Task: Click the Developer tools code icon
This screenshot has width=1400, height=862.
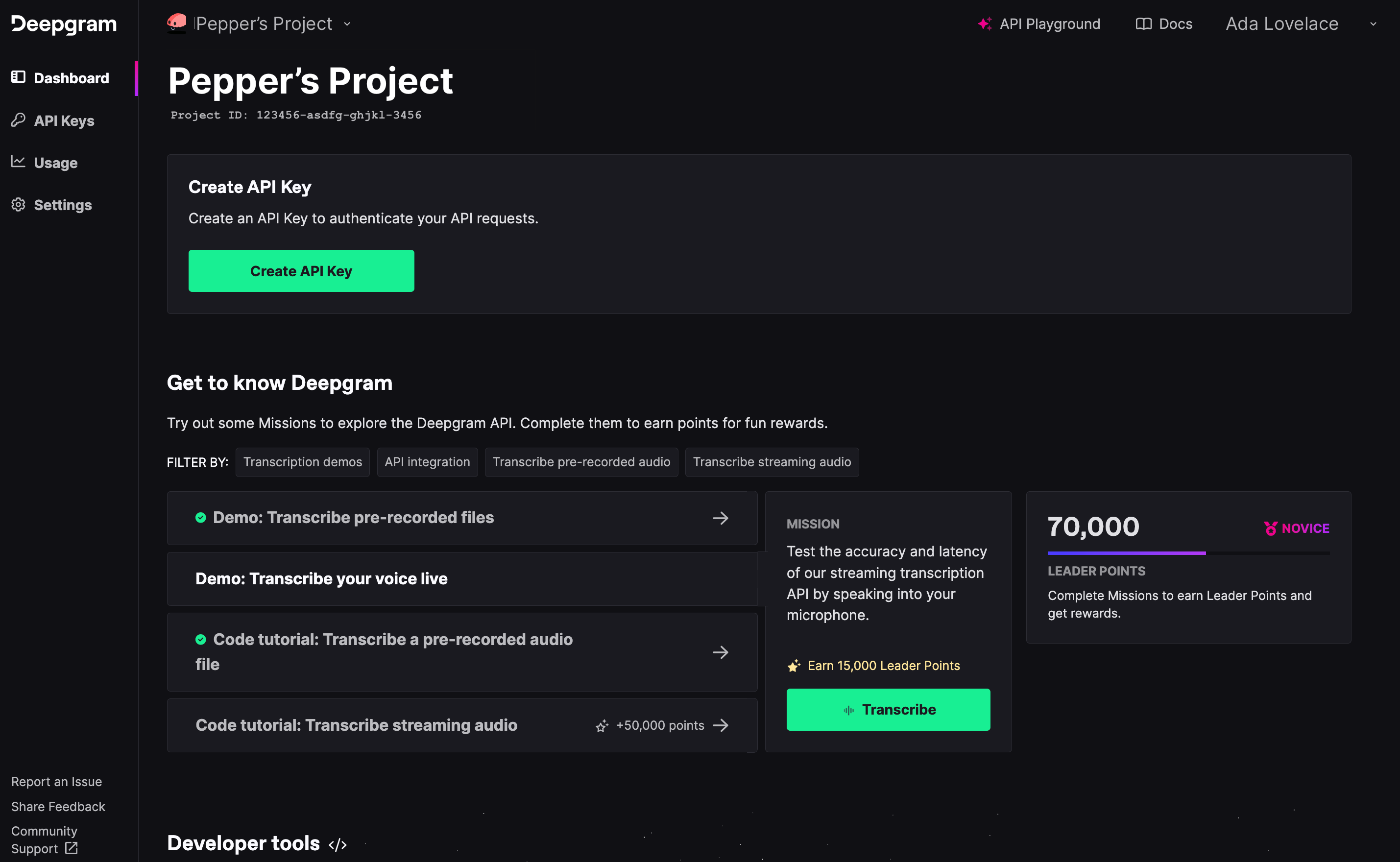Action: [x=338, y=844]
